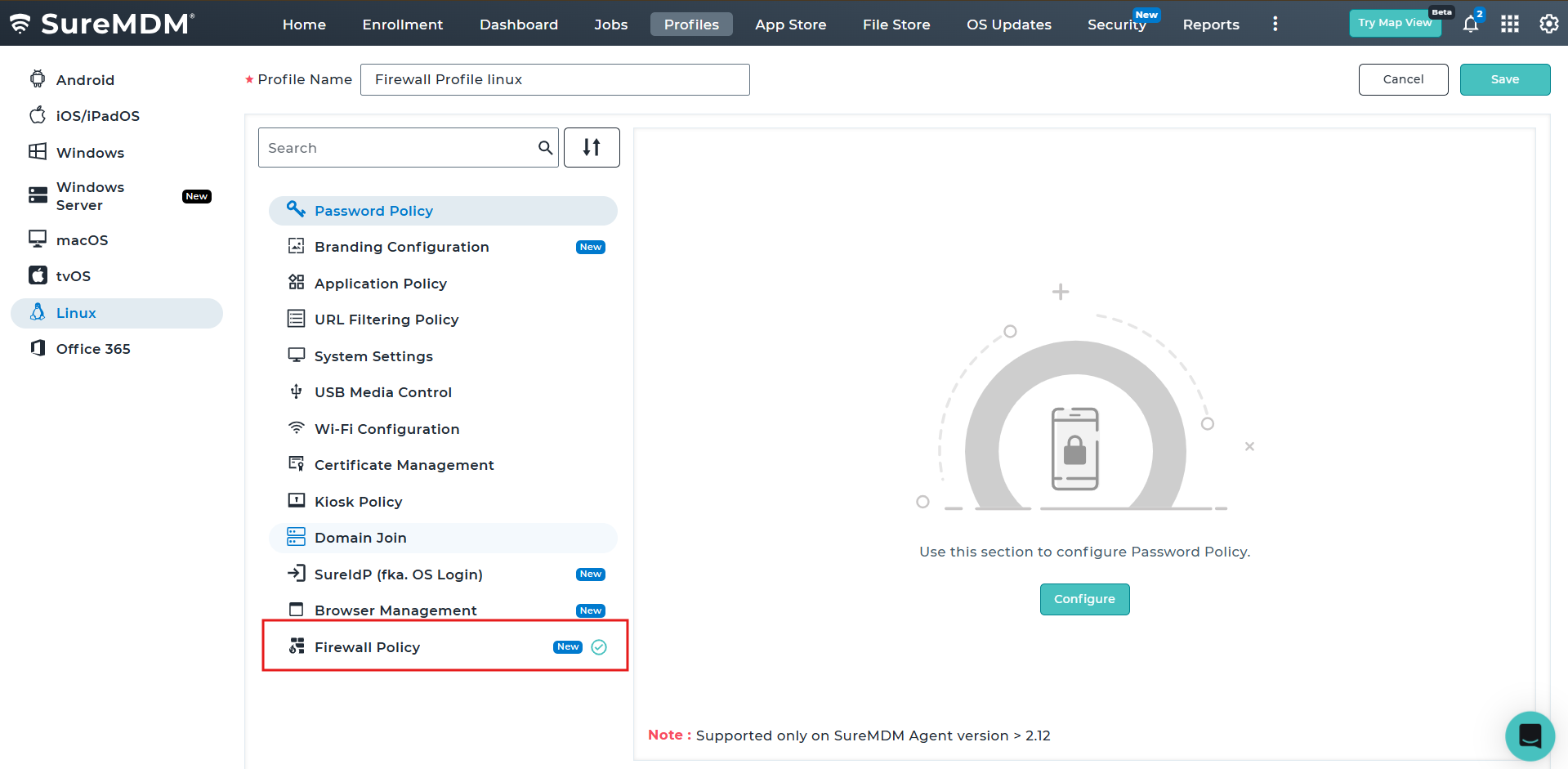Click the Windows Server icon
This screenshot has height=769, width=1568.
(x=38, y=195)
